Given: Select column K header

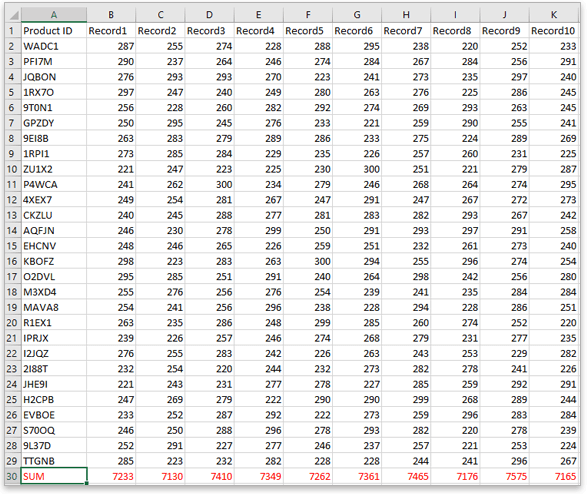Looking at the screenshot, I should (x=554, y=15).
